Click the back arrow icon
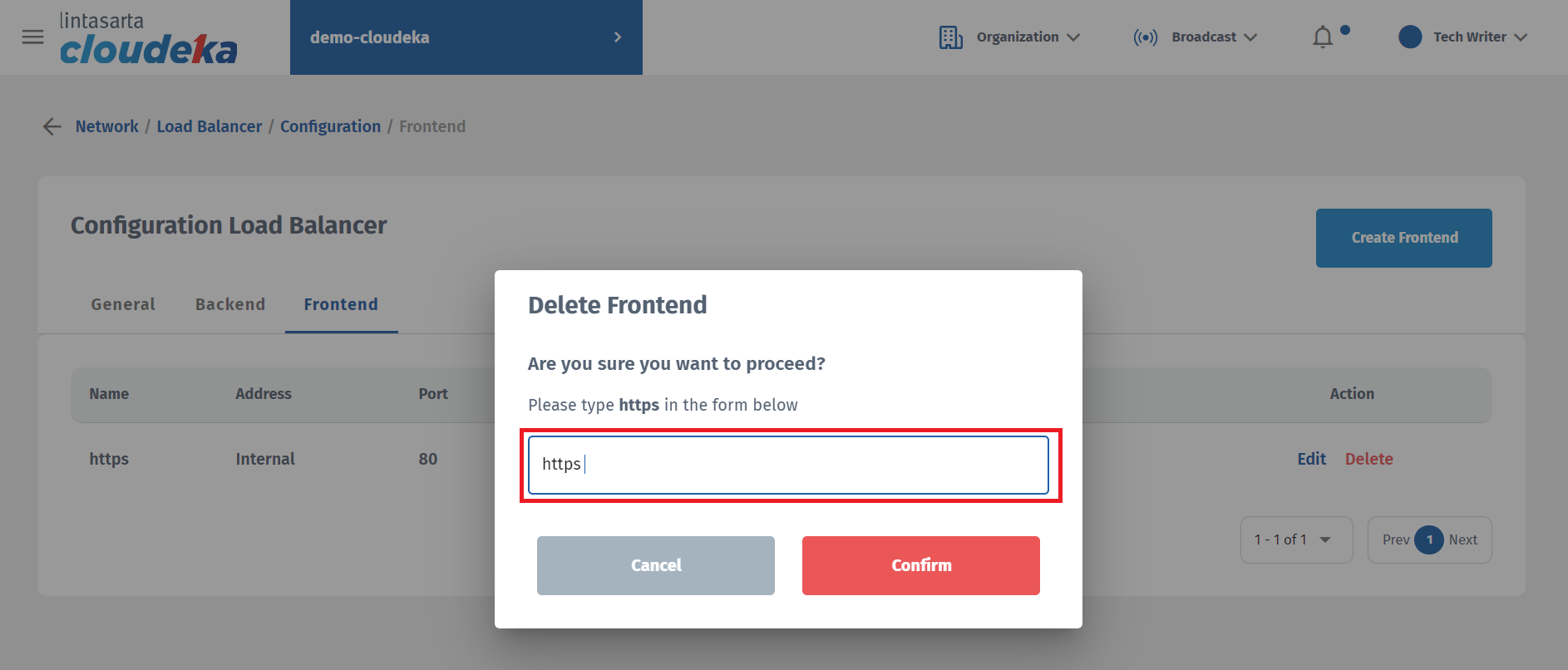The image size is (1568, 670). [x=52, y=126]
